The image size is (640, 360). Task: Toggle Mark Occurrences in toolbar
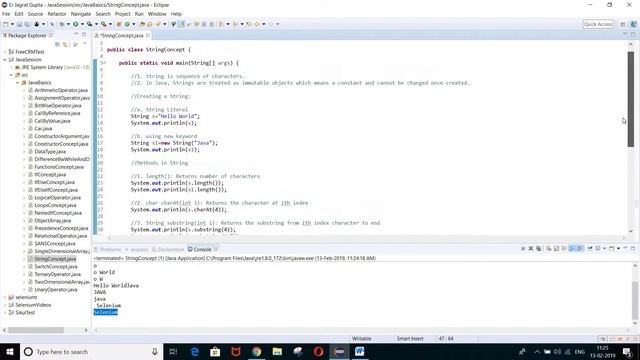(x=182, y=24)
